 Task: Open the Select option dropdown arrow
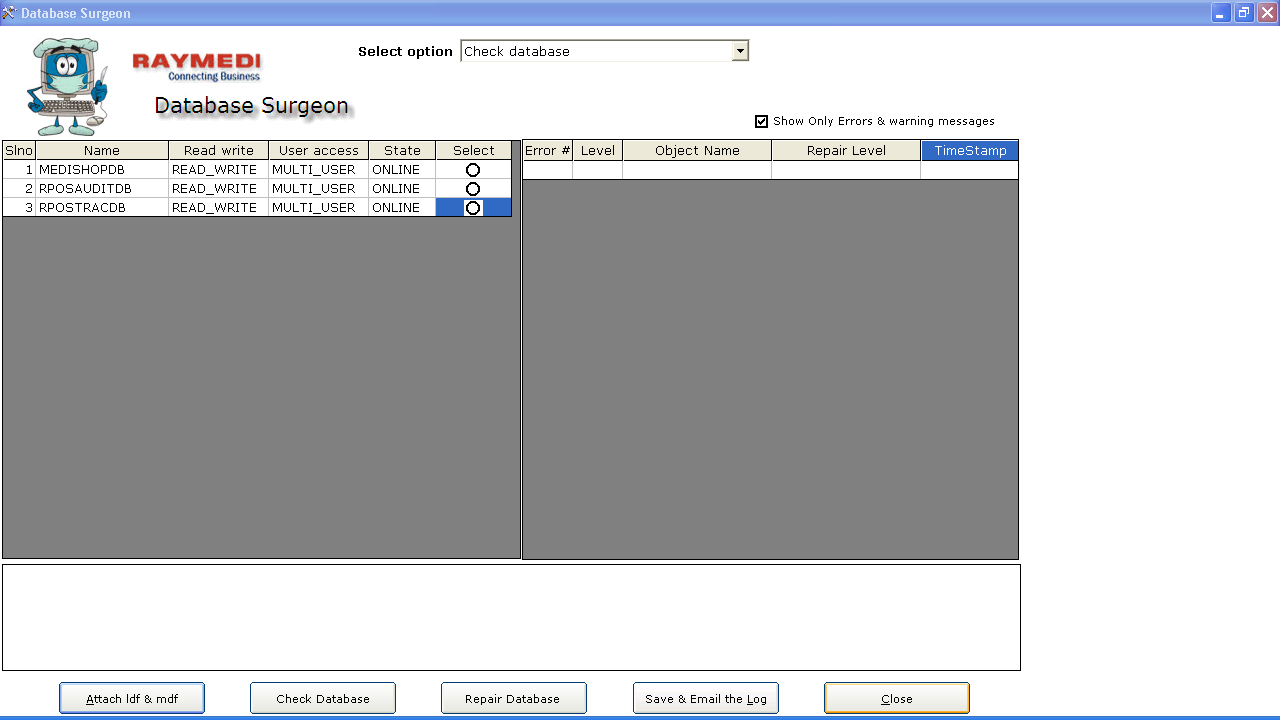click(x=740, y=51)
